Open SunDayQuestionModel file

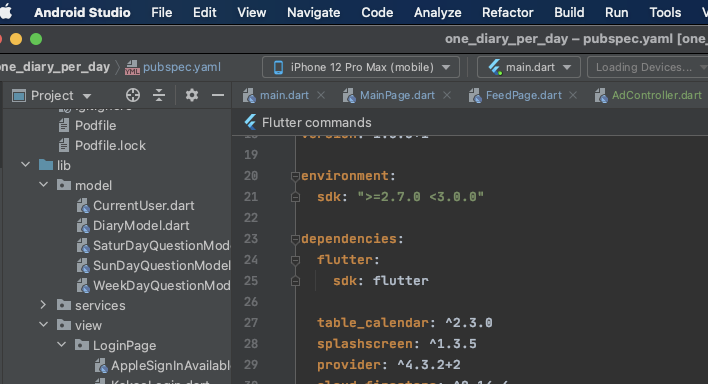coord(162,265)
